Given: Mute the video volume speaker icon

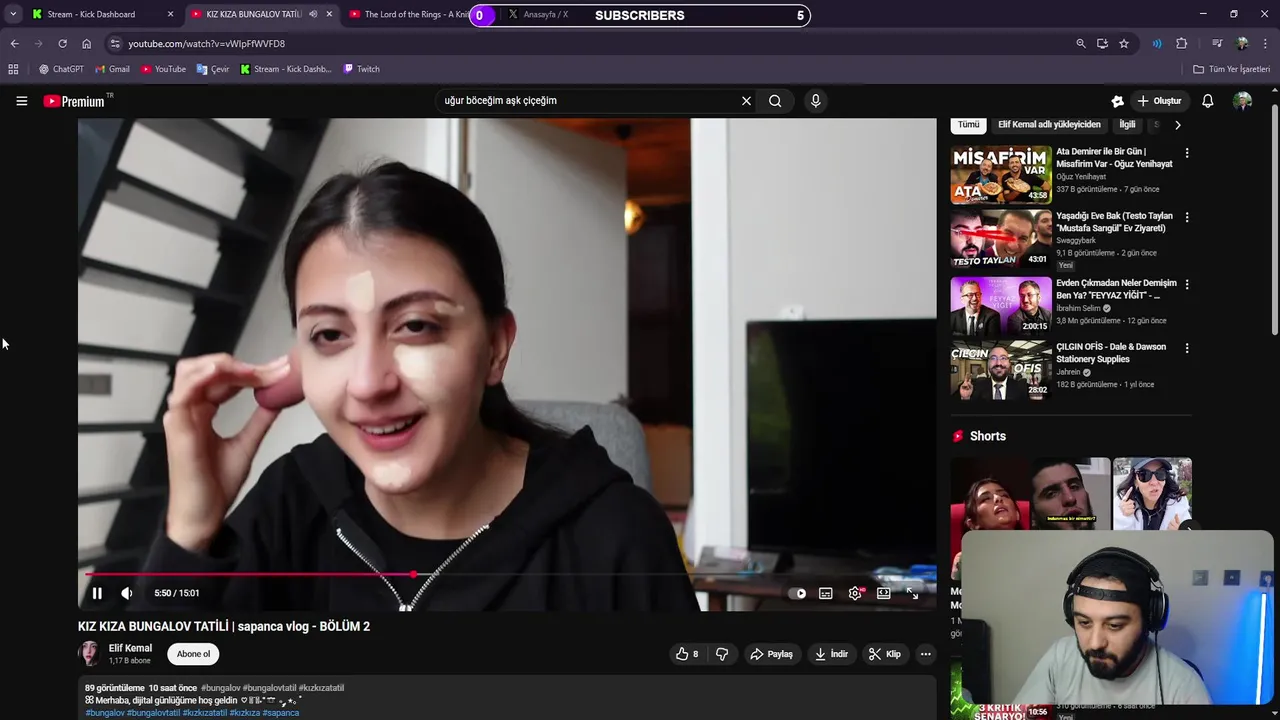Looking at the screenshot, I should [x=127, y=593].
